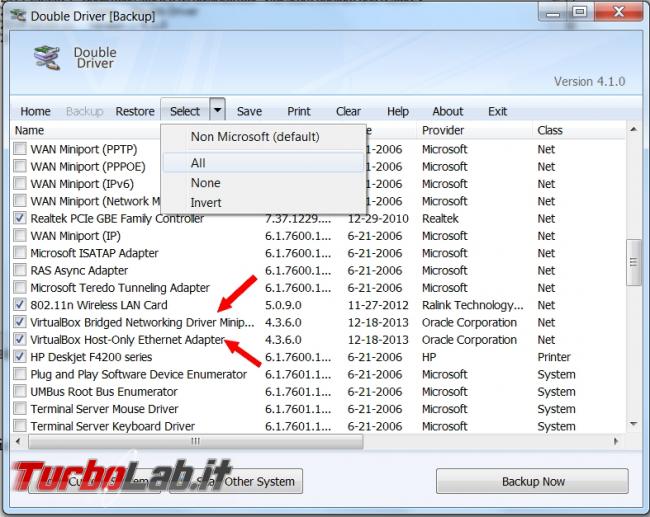Select HP provider cell

pos(429,357)
